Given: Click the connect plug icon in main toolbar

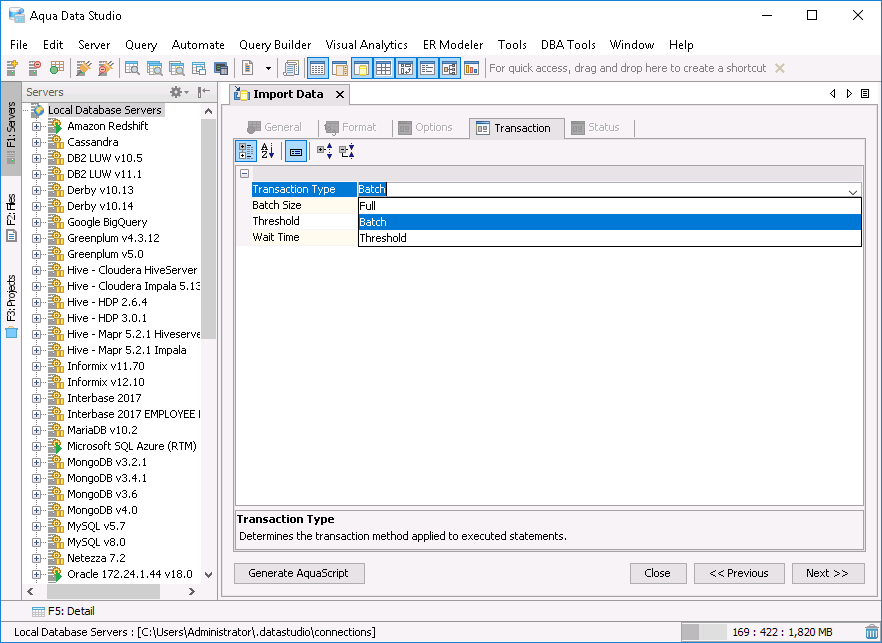Looking at the screenshot, I should [84, 68].
